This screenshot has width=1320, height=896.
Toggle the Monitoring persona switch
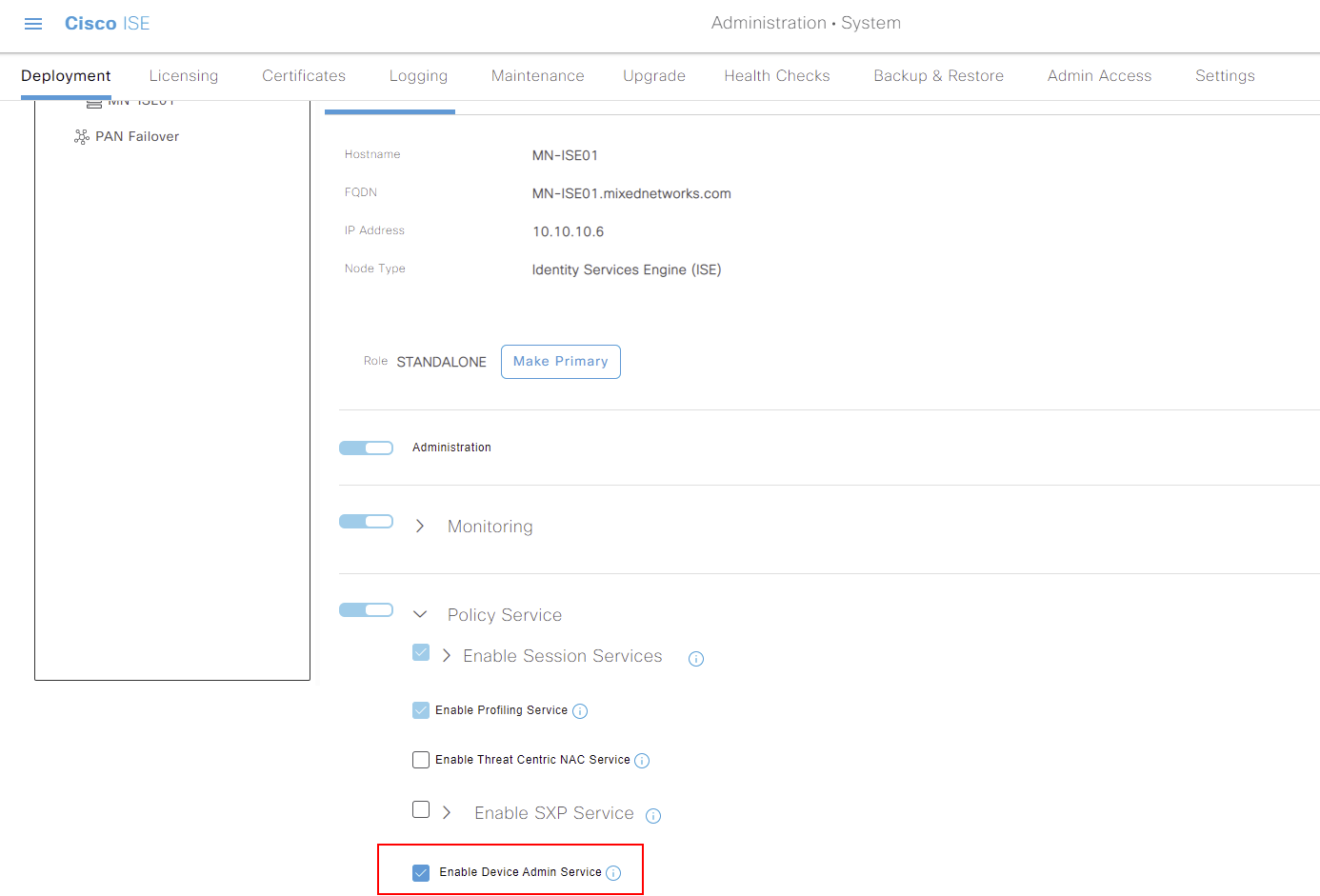[366, 521]
